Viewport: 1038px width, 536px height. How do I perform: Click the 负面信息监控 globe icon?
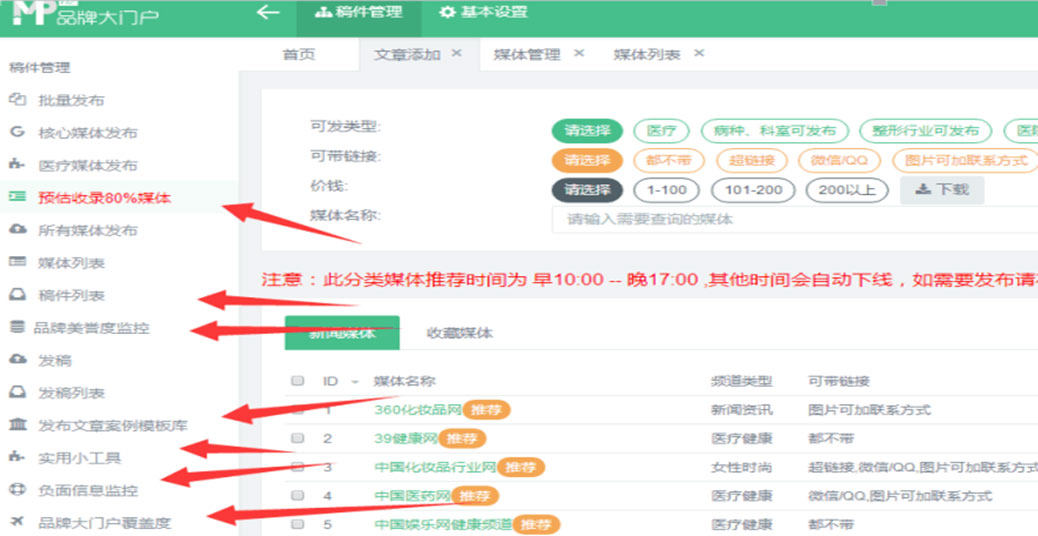pyautogui.click(x=17, y=490)
